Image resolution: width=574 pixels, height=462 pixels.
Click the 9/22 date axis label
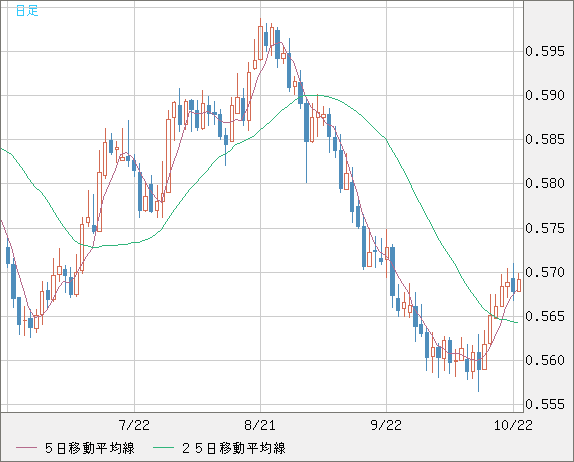[x=386, y=425]
